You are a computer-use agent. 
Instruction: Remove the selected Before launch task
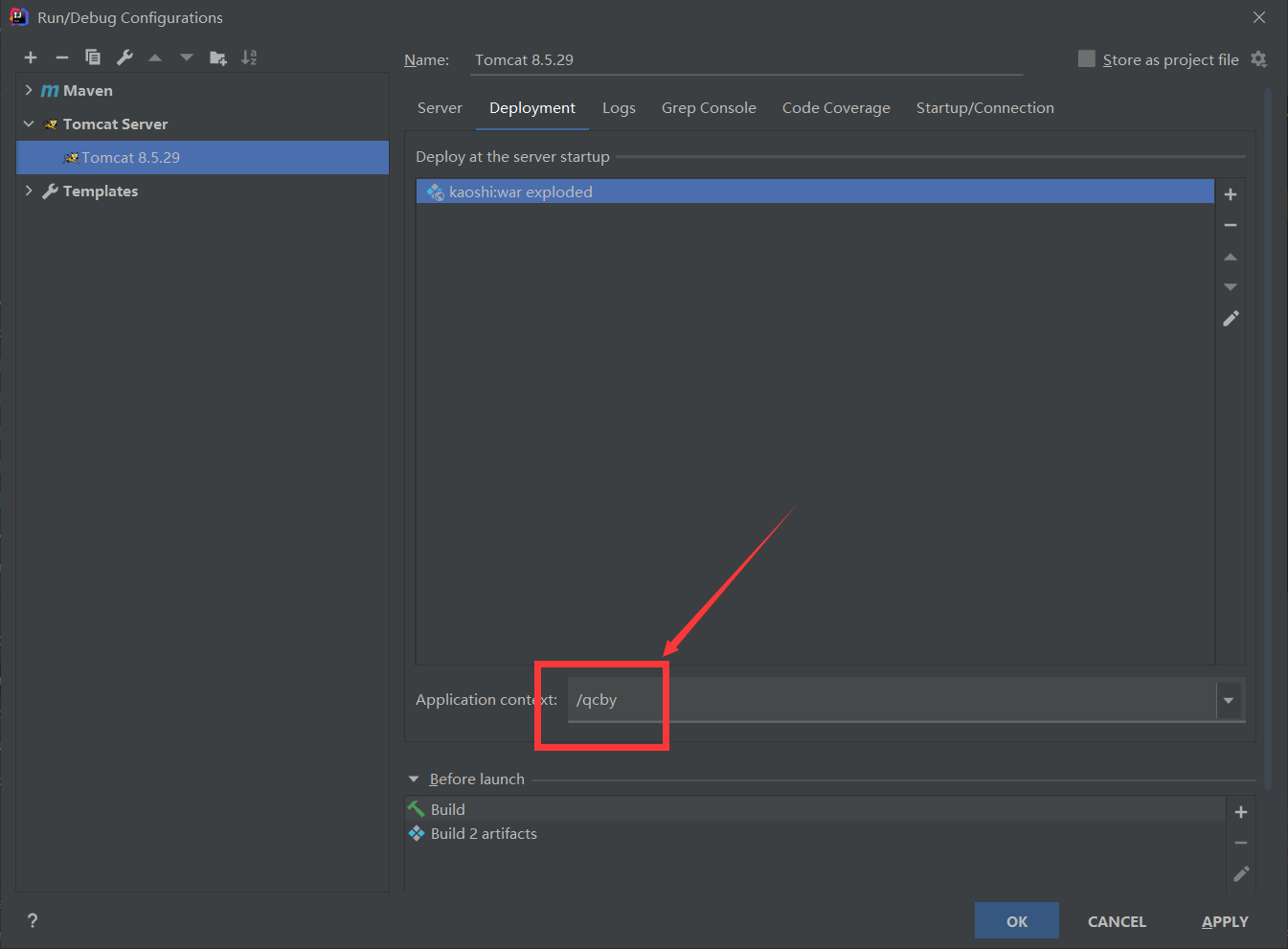pyautogui.click(x=1241, y=843)
